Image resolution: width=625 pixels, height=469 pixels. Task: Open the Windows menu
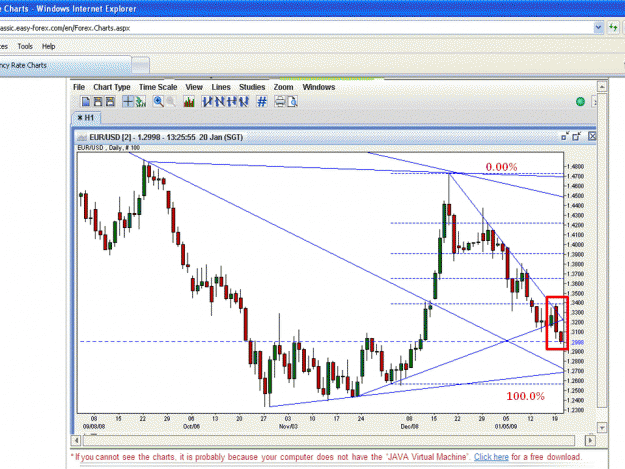coord(318,87)
